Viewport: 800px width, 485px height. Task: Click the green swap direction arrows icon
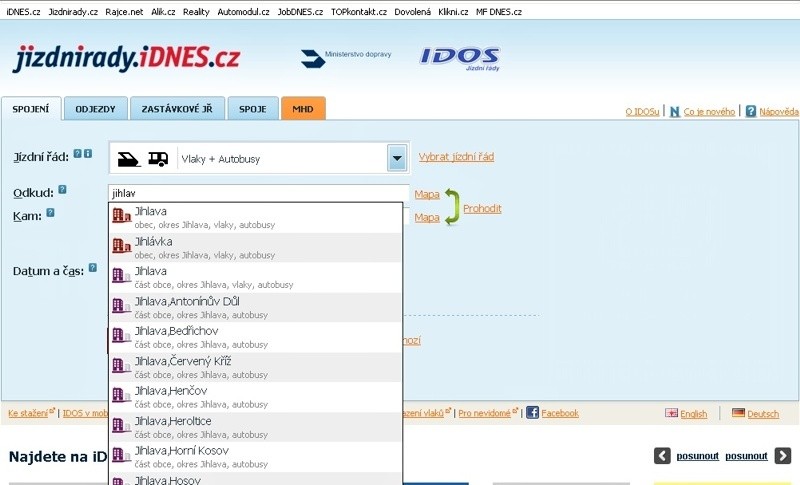451,206
